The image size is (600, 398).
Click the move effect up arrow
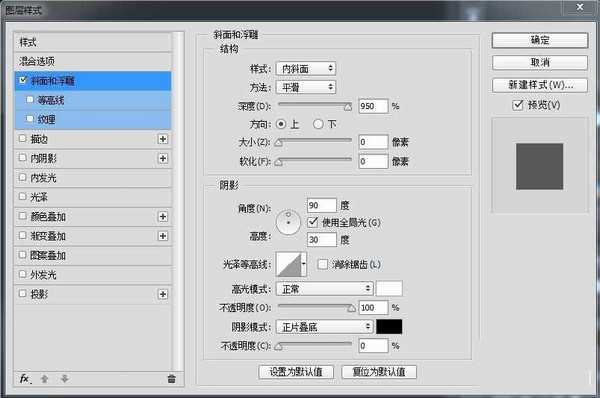[x=44, y=379]
